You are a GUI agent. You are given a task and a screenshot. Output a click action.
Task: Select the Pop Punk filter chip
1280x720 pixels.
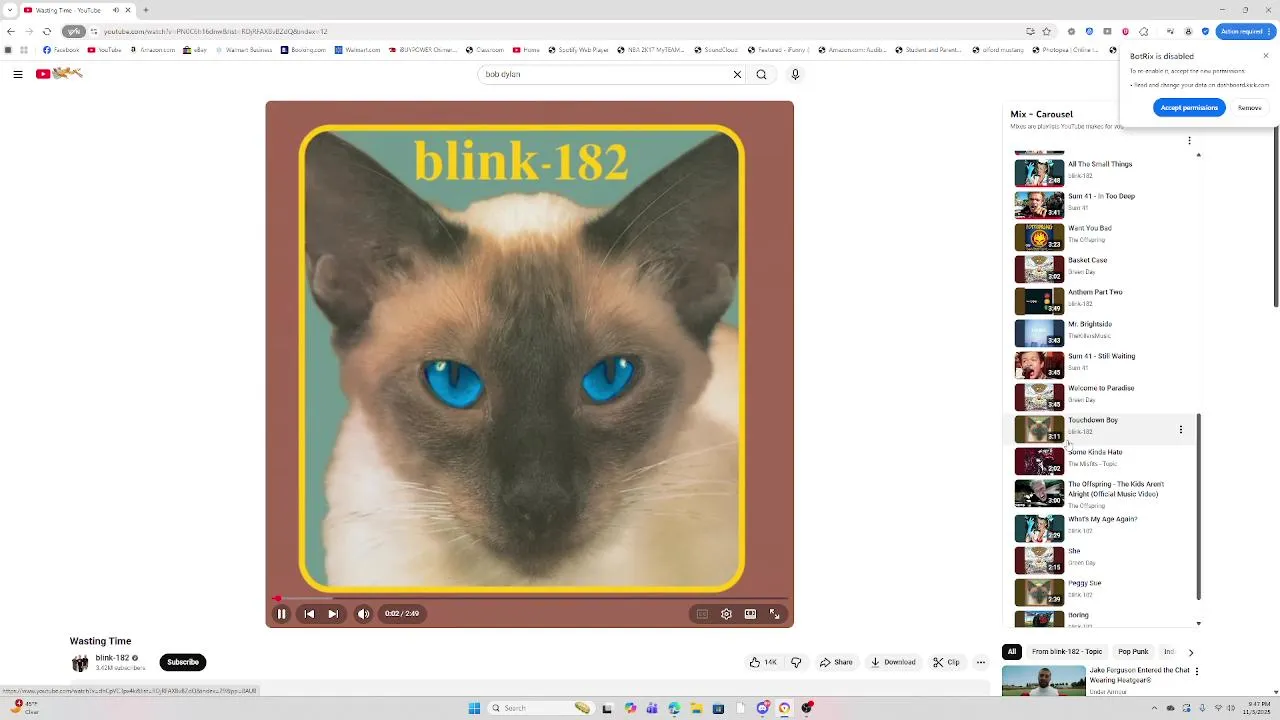[x=1133, y=652]
